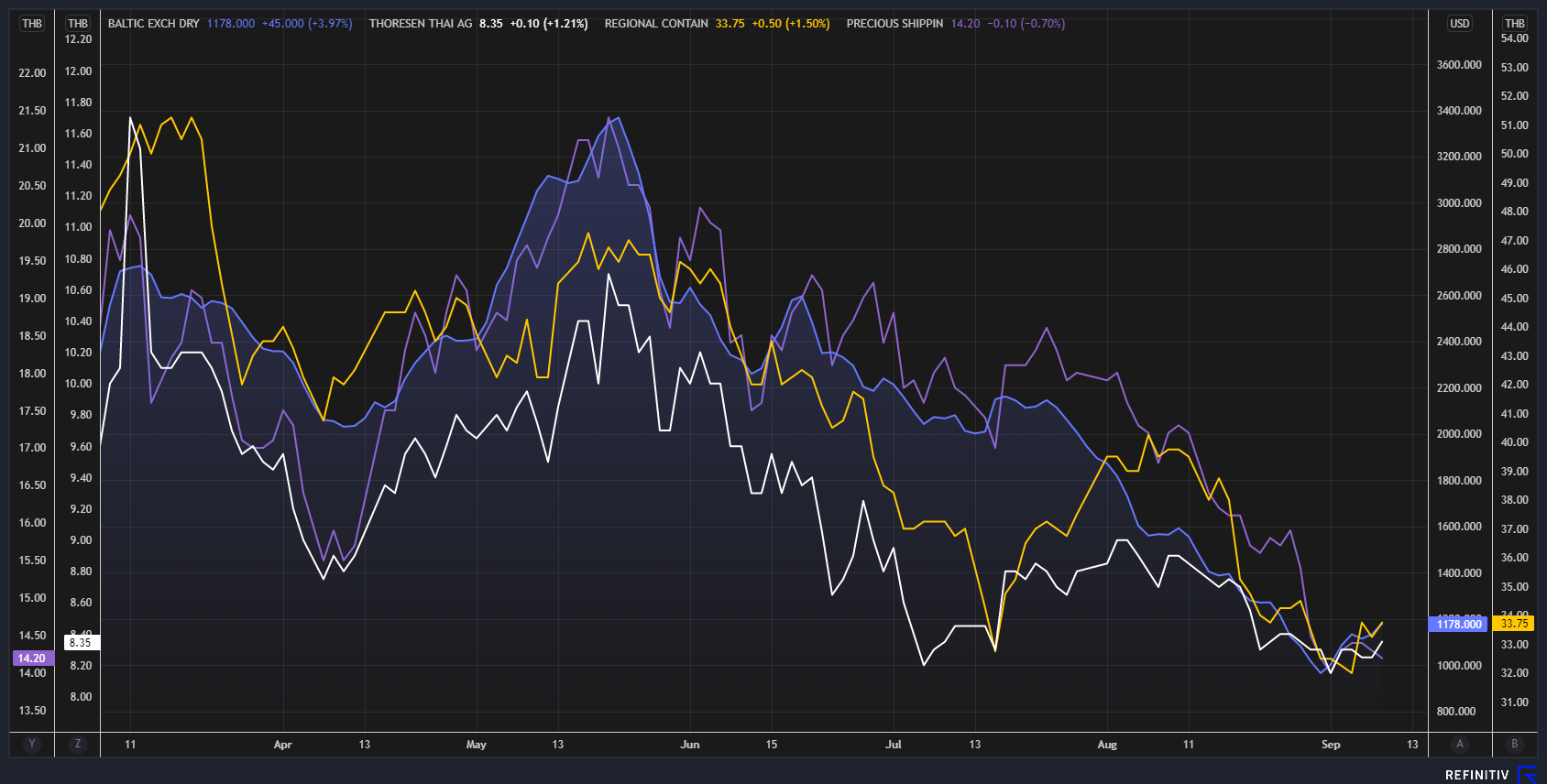Image resolution: width=1547 pixels, height=784 pixels.
Task: Open the leftmost THB currency badge
Action: click(32, 24)
